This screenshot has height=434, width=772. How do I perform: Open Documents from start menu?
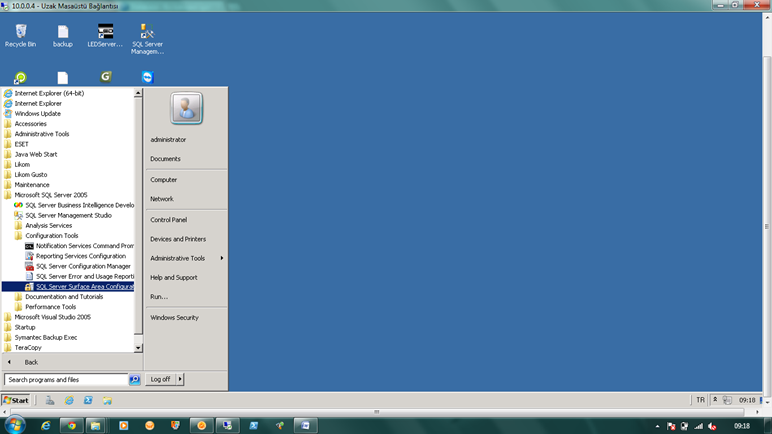click(x=165, y=159)
